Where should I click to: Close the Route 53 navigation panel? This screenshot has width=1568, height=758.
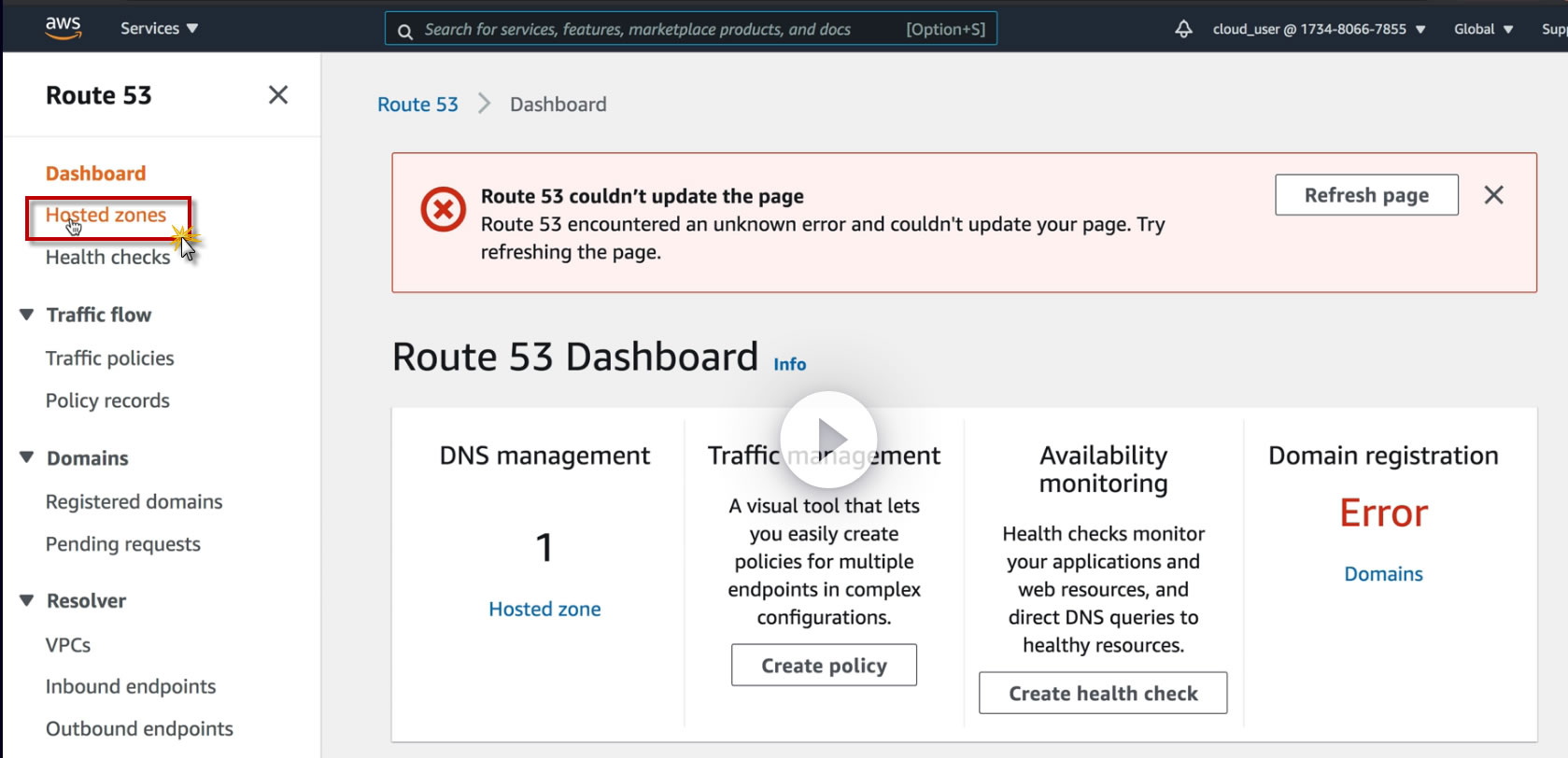(x=278, y=95)
